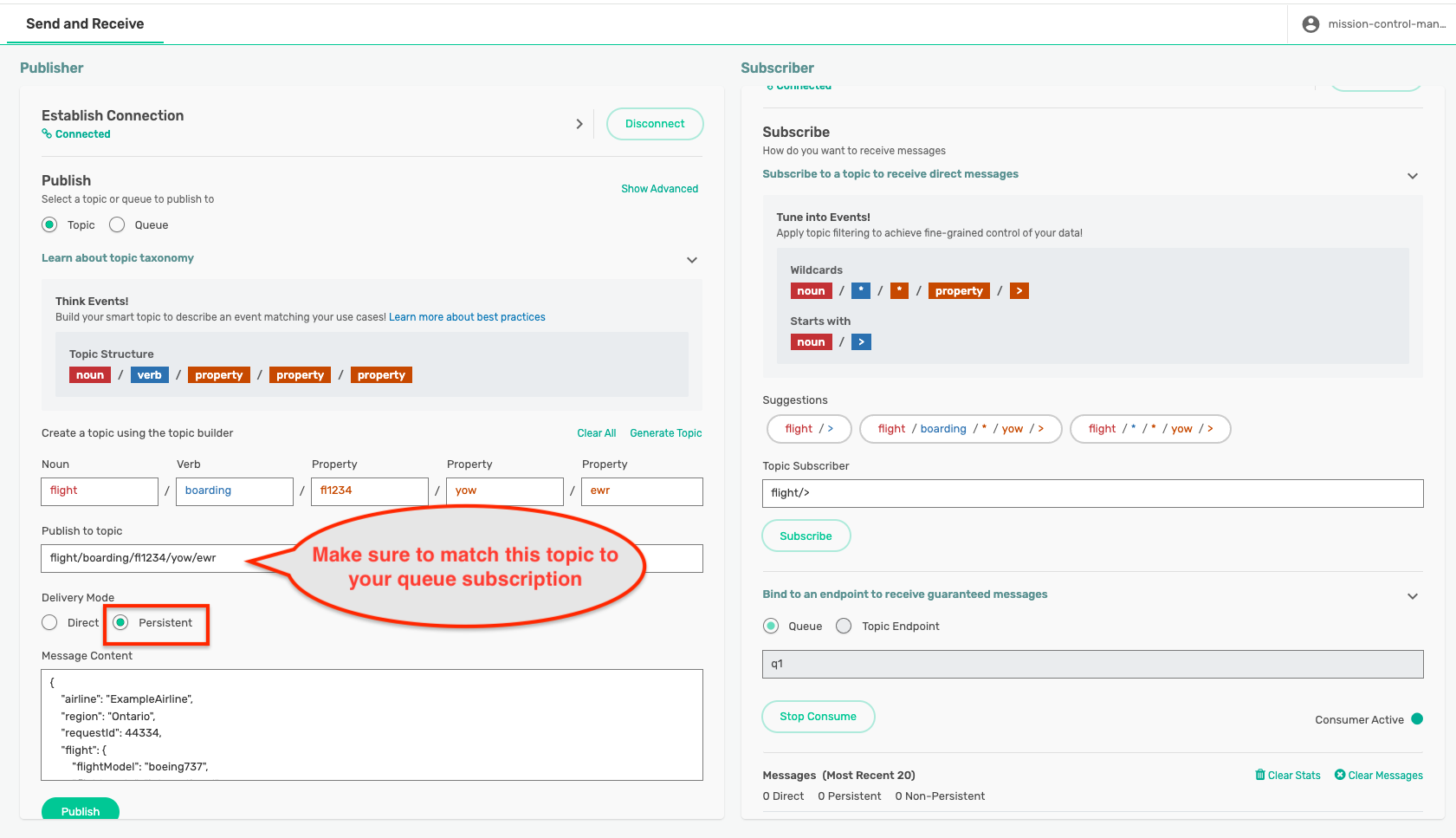Click the red noun tag under Wildcards

click(810, 291)
